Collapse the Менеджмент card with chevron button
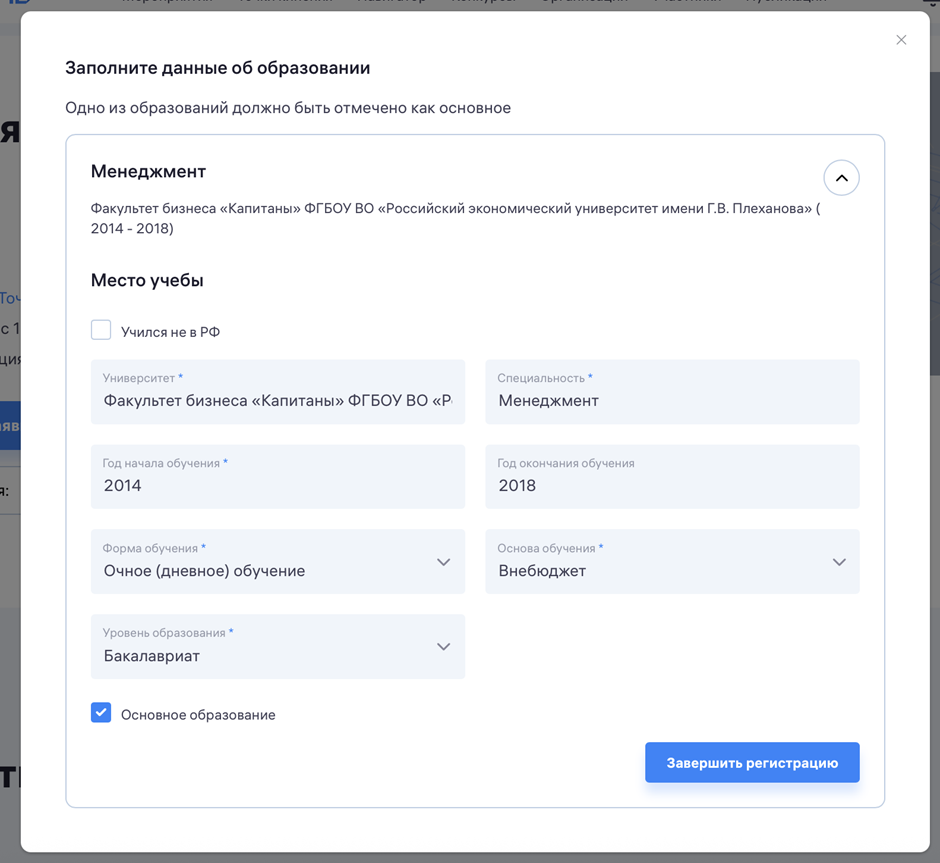This screenshot has width=940, height=863. 841,178
